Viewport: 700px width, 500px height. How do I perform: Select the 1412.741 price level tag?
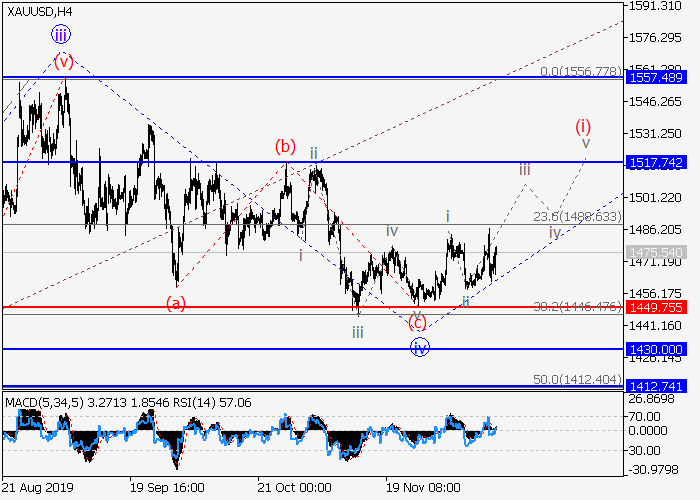click(x=654, y=386)
